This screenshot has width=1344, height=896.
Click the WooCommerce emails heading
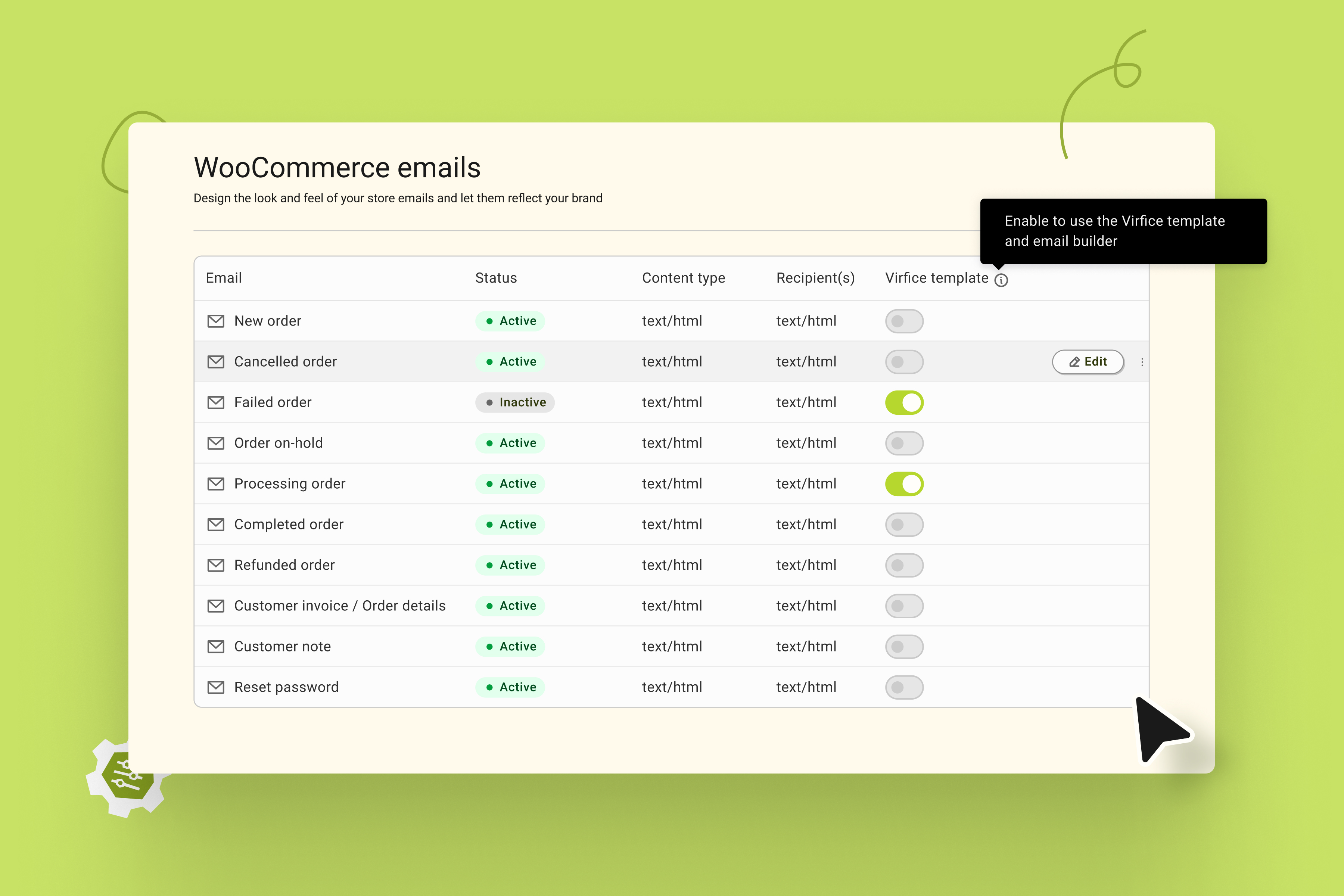(x=337, y=167)
